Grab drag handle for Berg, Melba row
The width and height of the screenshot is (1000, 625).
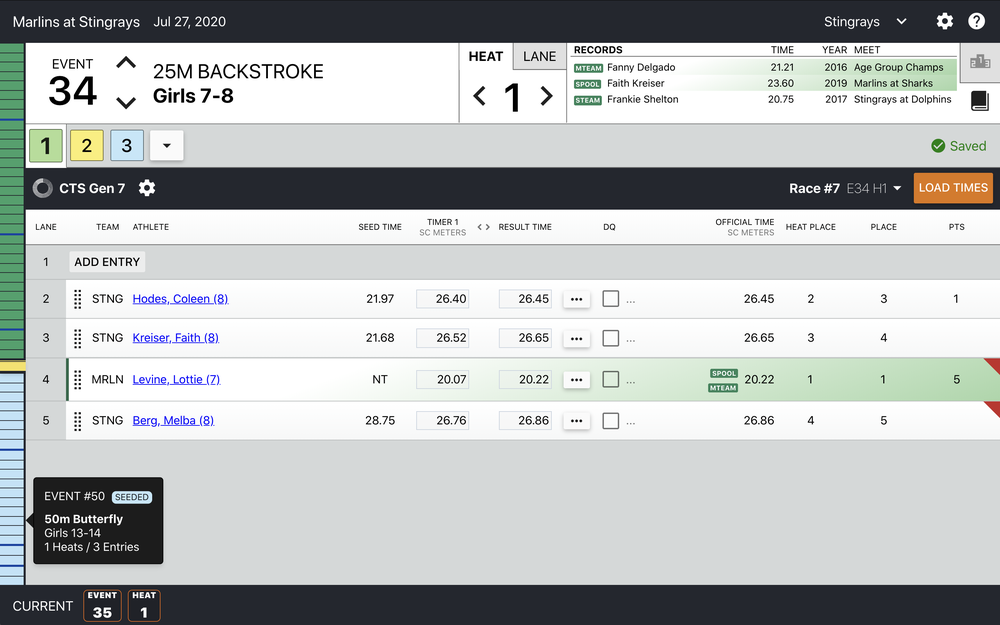click(78, 421)
